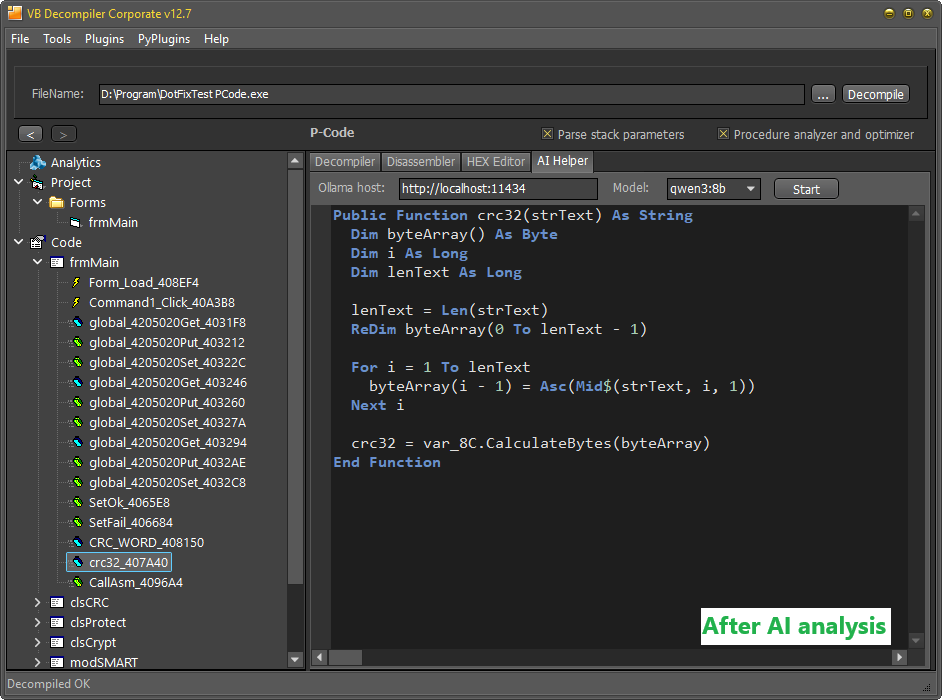
Task: Click the horizontal scrollbar thumb of code pane
Action: coord(345,657)
